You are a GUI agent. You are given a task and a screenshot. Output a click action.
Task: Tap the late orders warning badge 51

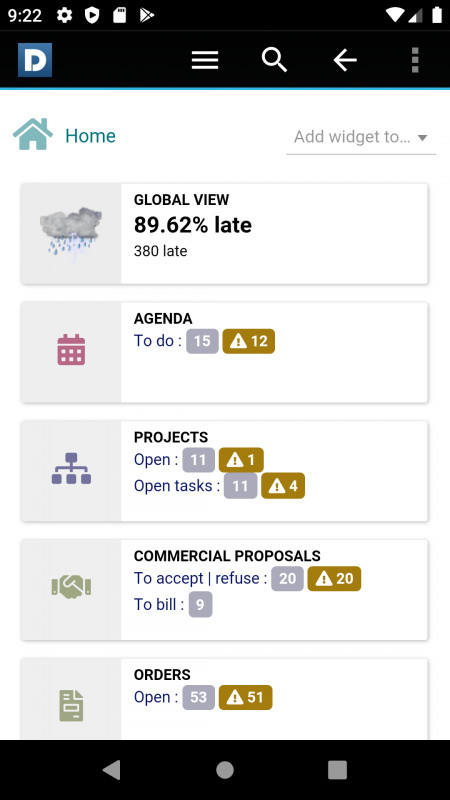[x=245, y=697]
